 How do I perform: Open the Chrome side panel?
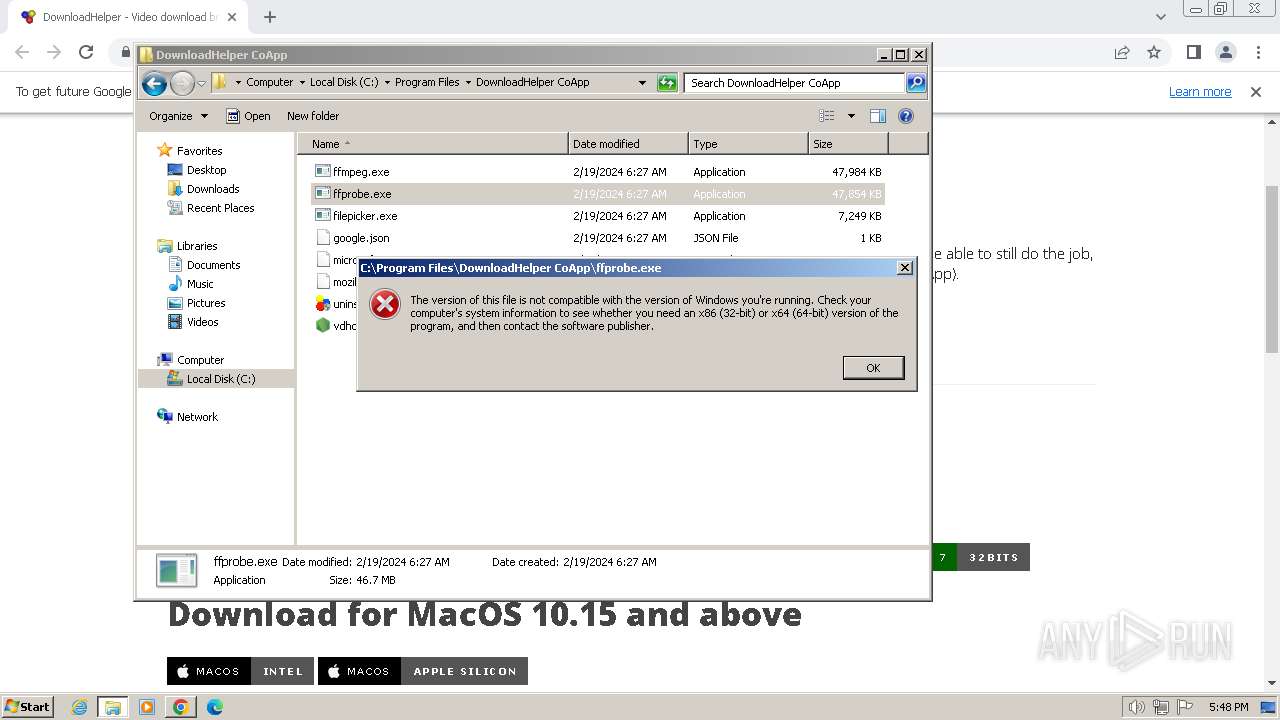point(1193,52)
